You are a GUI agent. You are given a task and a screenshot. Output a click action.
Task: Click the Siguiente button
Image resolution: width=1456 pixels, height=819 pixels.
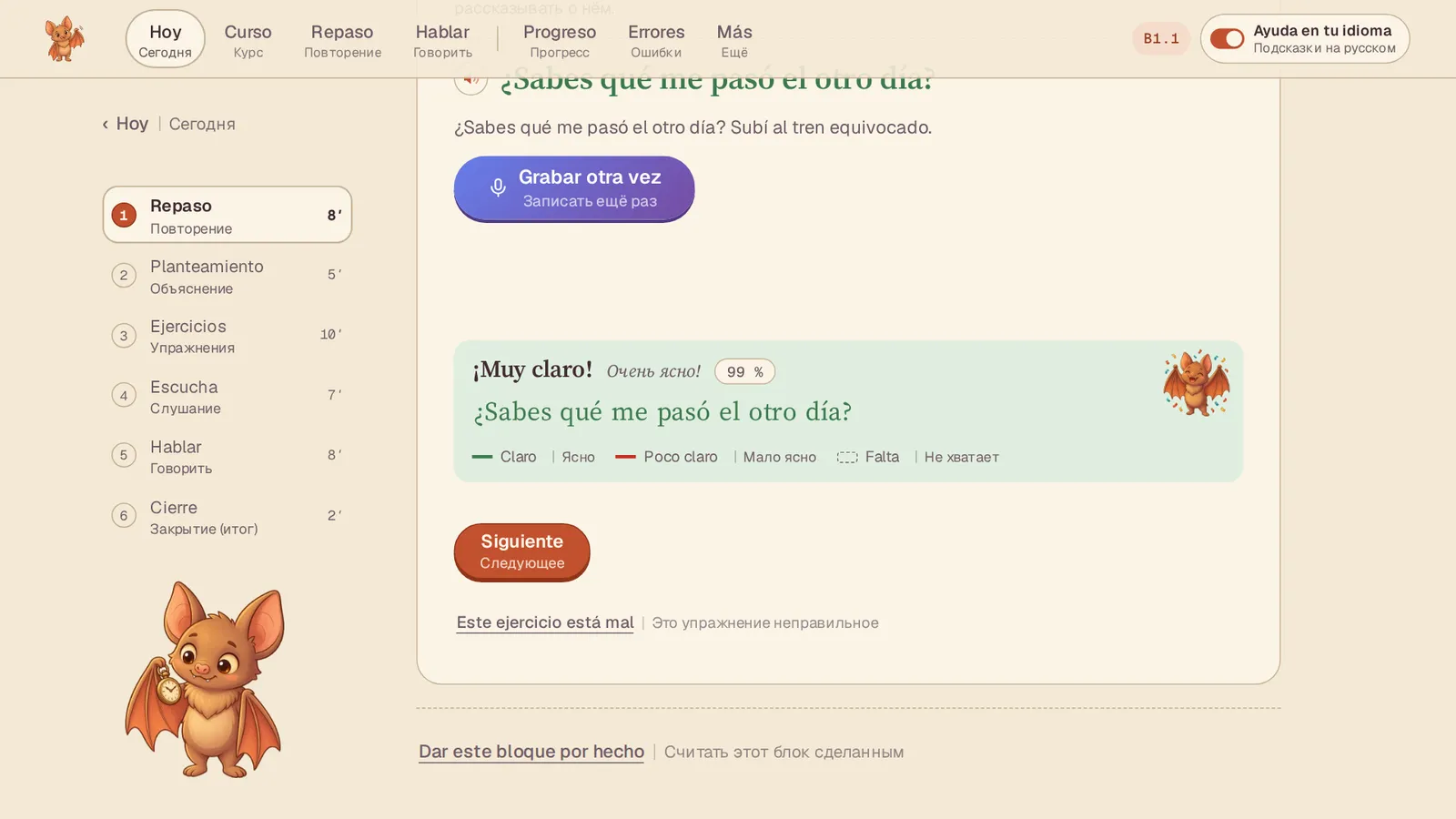[x=522, y=551]
